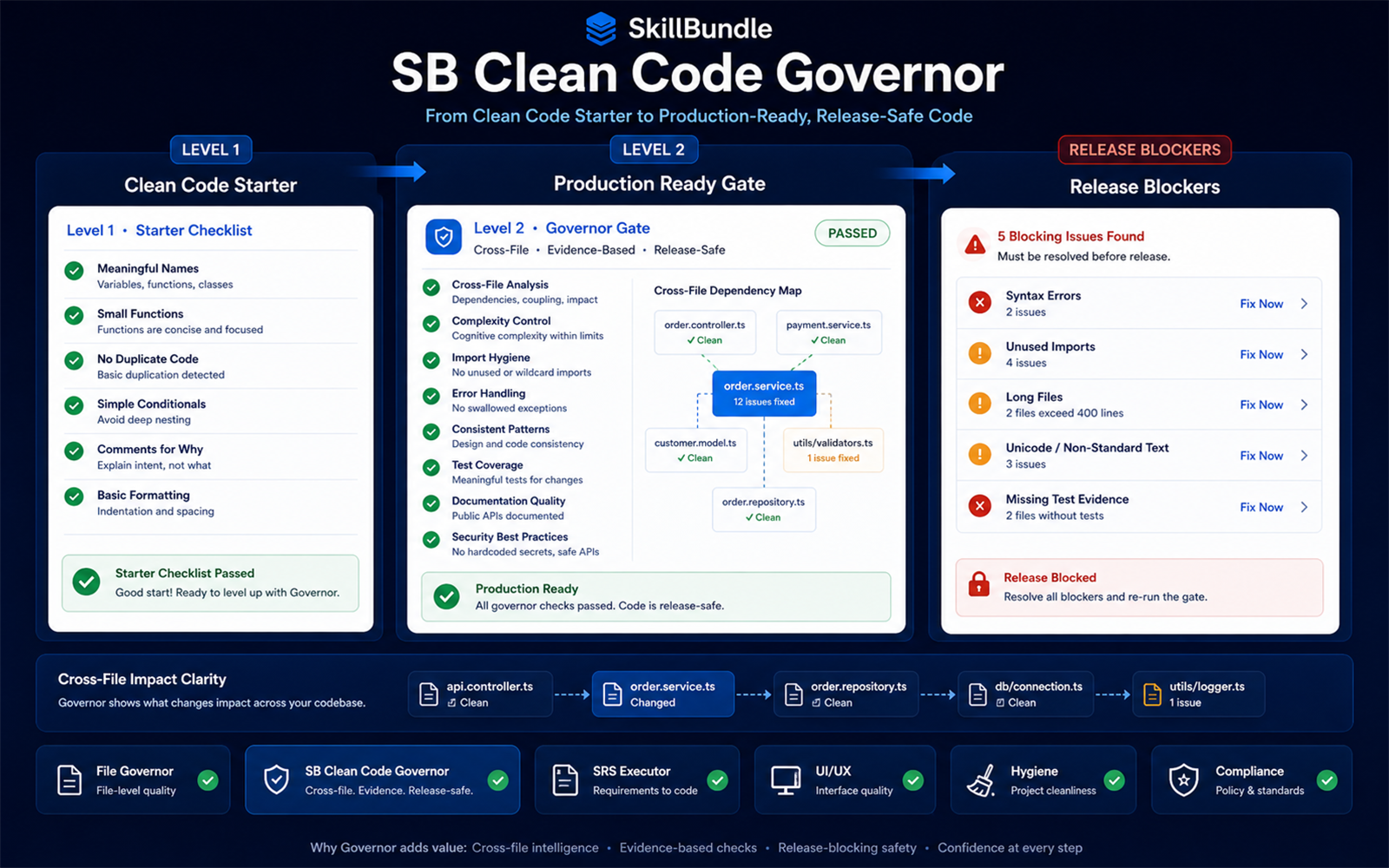
Task: Click Fix Now for Unicode / Non-Standard Text
Action: pyautogui.click(x=1261, y=456)
